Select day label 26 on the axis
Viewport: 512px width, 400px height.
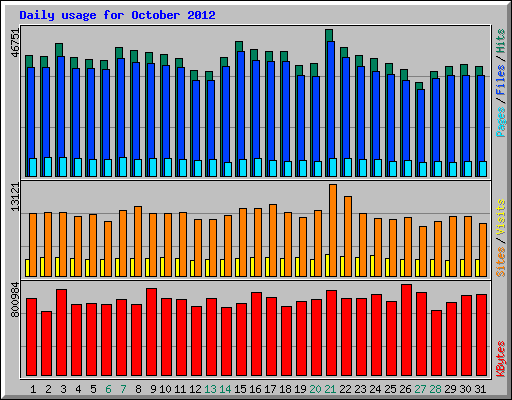pyautogui.click(x=405, y=389)
